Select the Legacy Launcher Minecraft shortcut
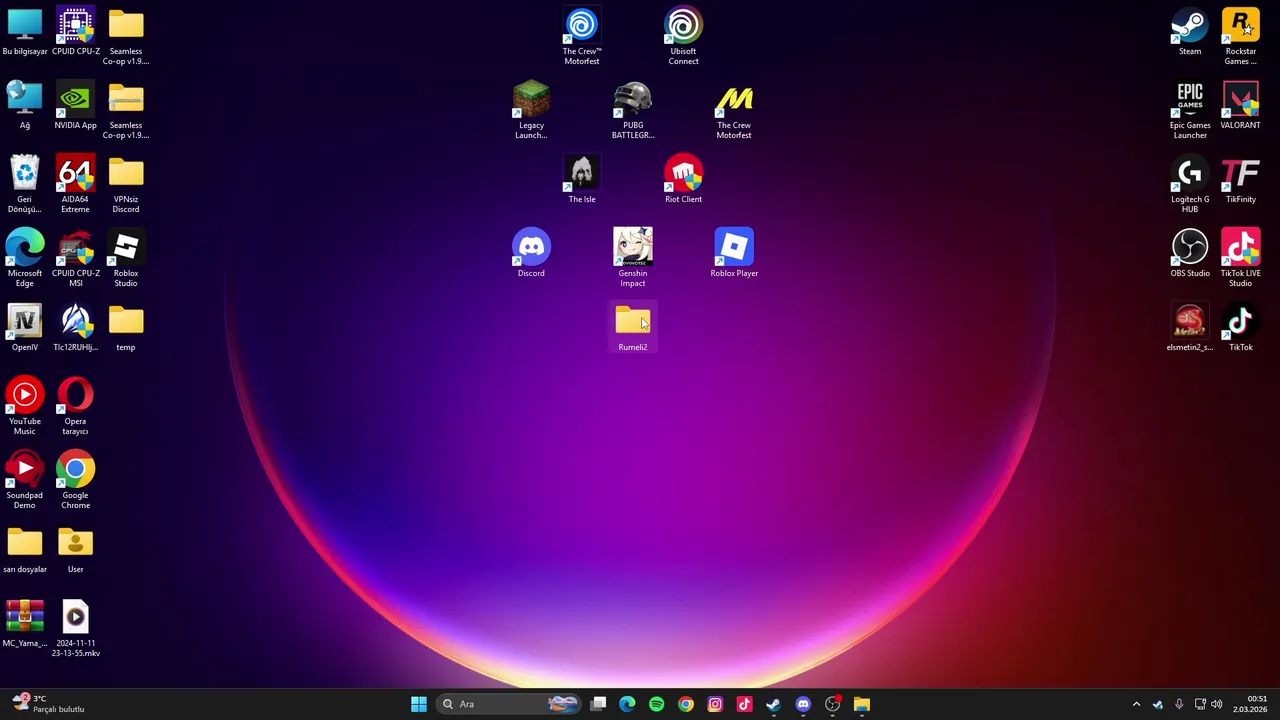This screenshot has height=720, width=1280. click(x=531, y=111)
